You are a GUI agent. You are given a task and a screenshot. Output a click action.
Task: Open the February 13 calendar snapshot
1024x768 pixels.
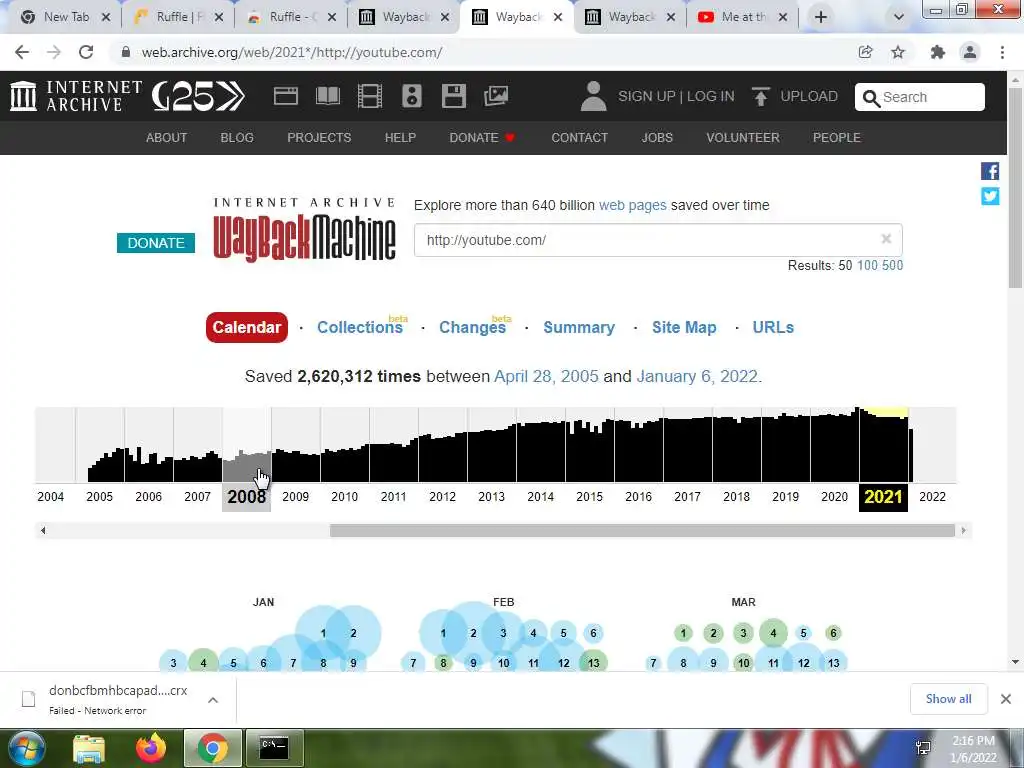pyautogui.click(x=593, y=663)
